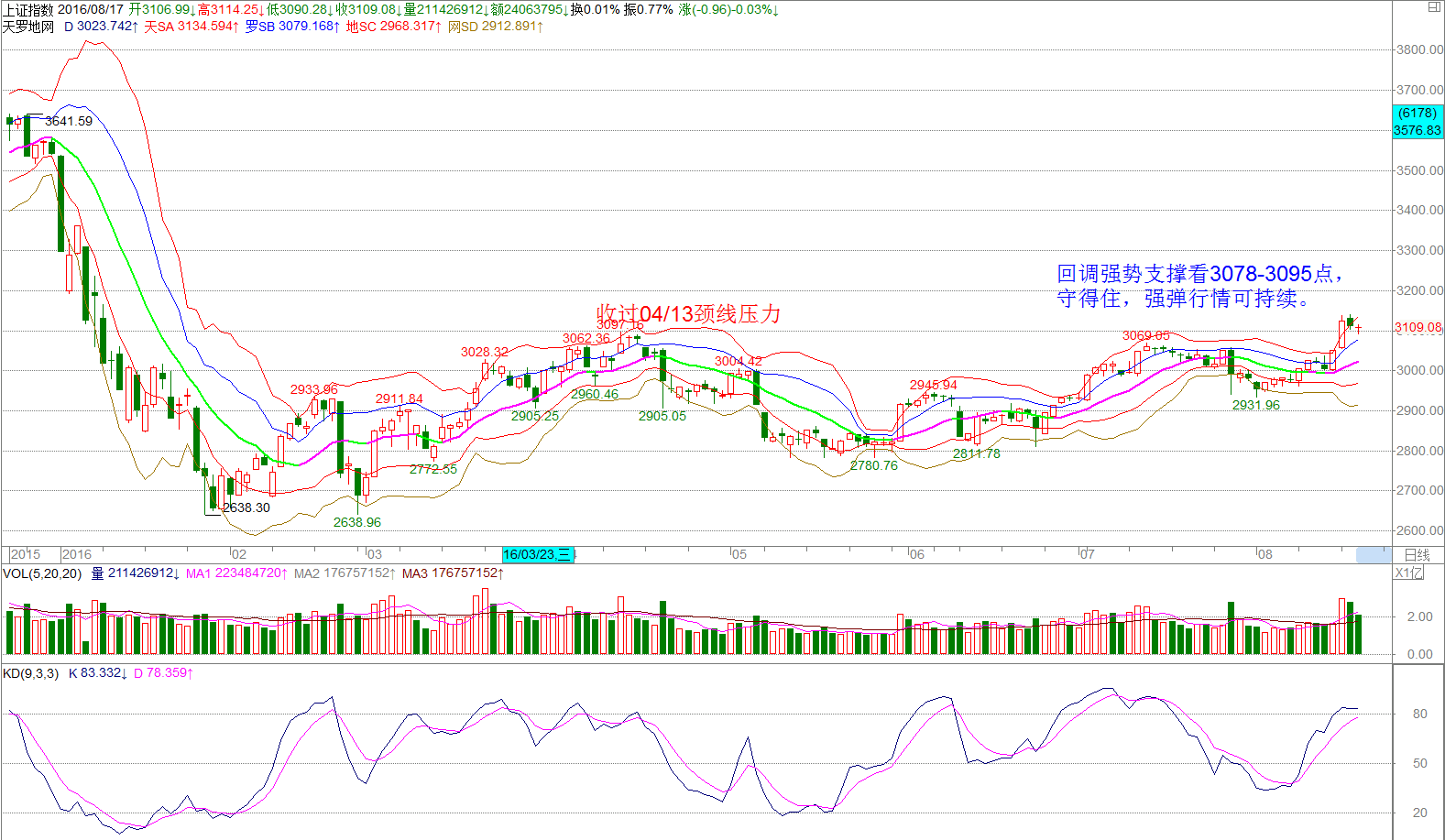The width and height of the screenshot is (1445, 840).
Task: Click the 2016 year label on the time axis
Action: click(77, 554)
